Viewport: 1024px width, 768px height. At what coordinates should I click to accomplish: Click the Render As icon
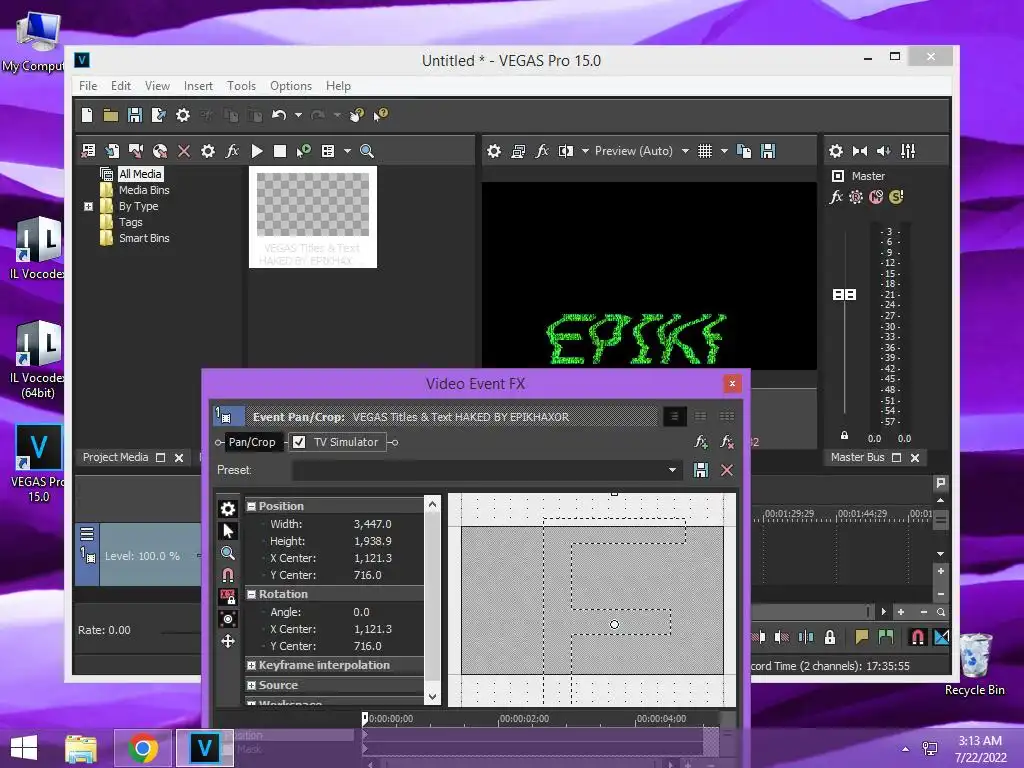pos(159,116)
